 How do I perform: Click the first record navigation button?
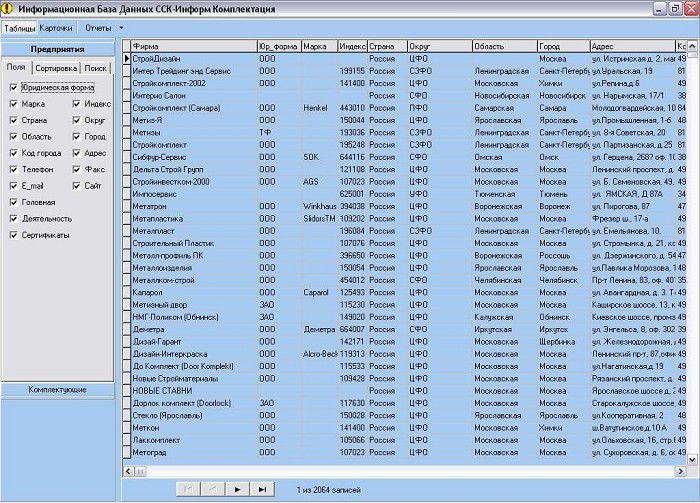pyautogui.click(x=188, y=490)
